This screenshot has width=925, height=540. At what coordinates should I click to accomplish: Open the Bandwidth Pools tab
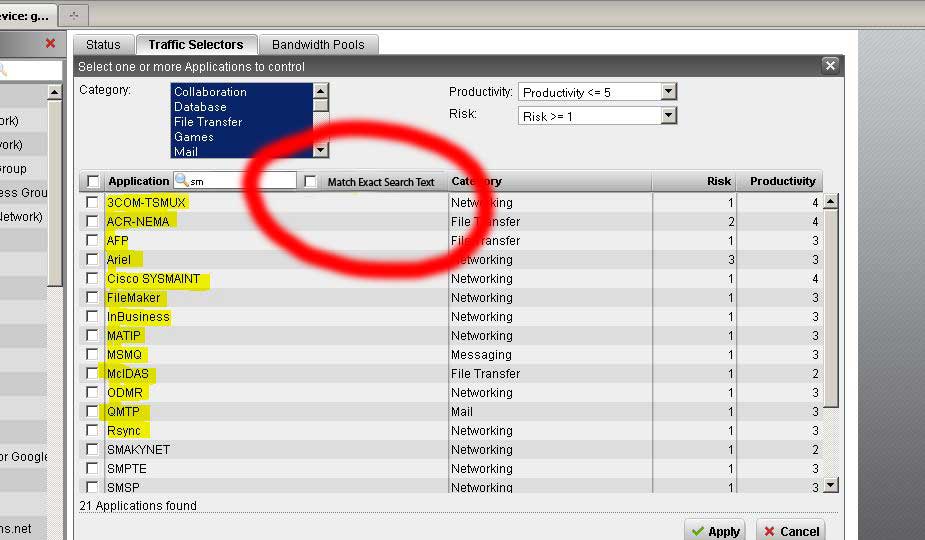[318, 44]
